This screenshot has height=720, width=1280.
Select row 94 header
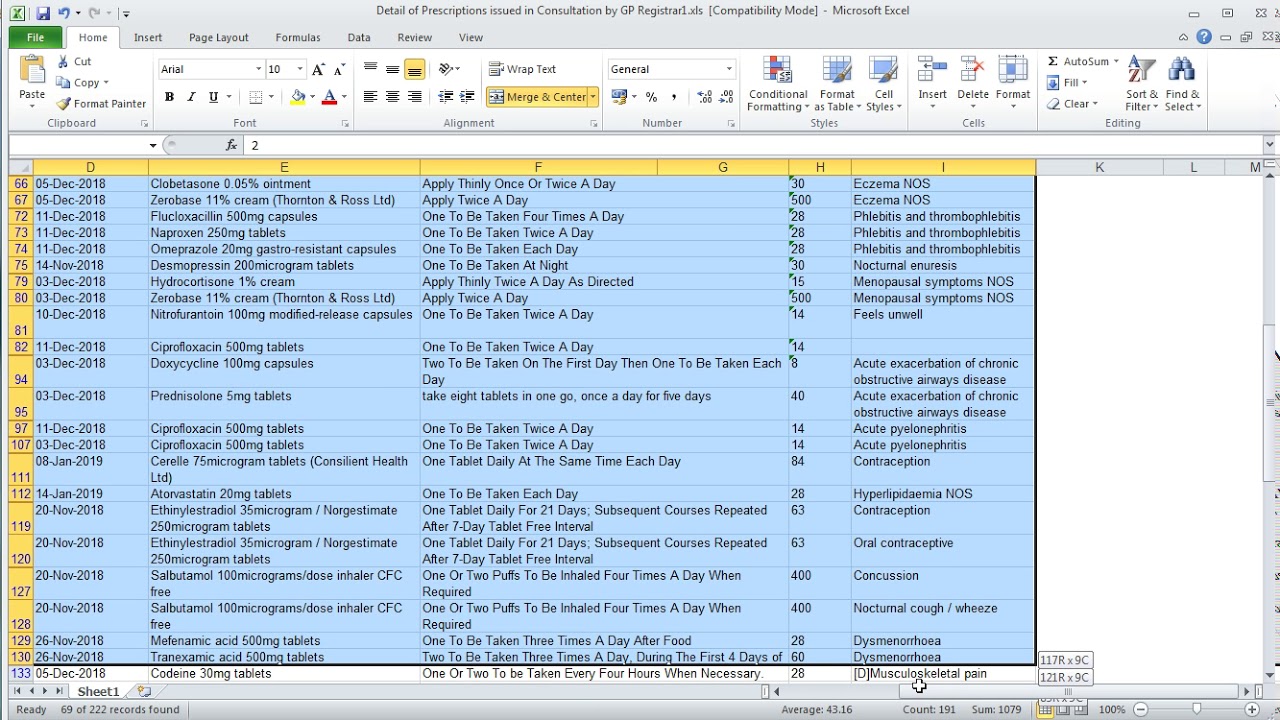click(20, 372)
